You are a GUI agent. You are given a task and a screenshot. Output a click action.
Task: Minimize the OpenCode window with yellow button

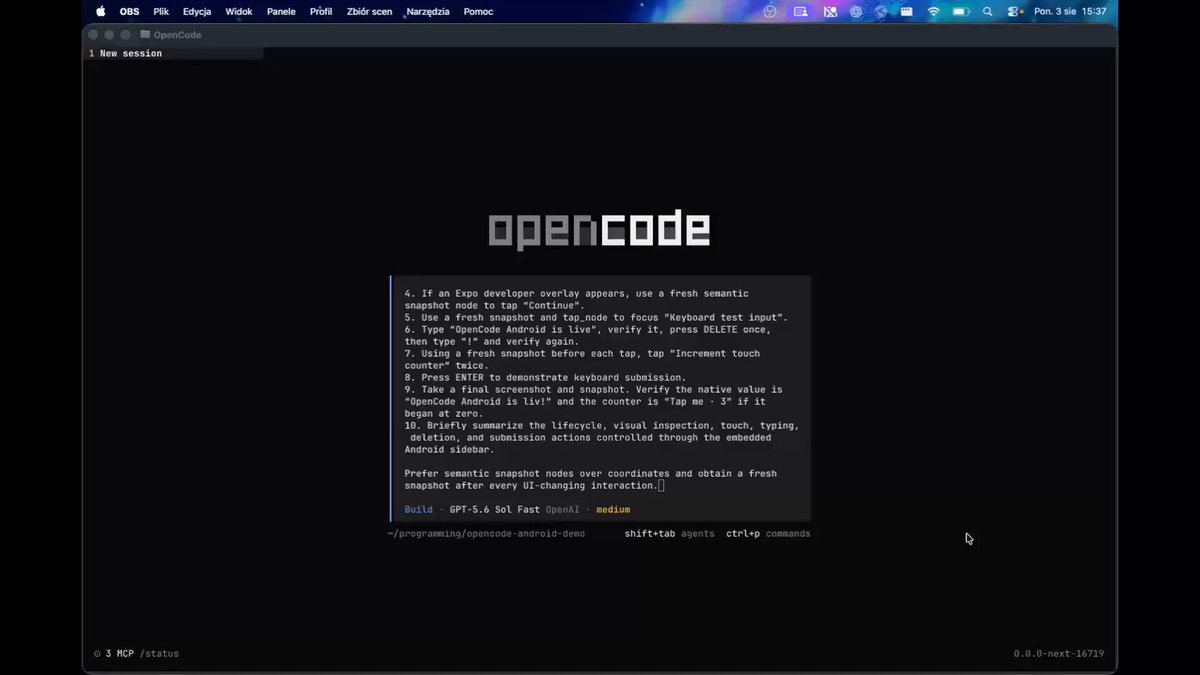(110, 35)
